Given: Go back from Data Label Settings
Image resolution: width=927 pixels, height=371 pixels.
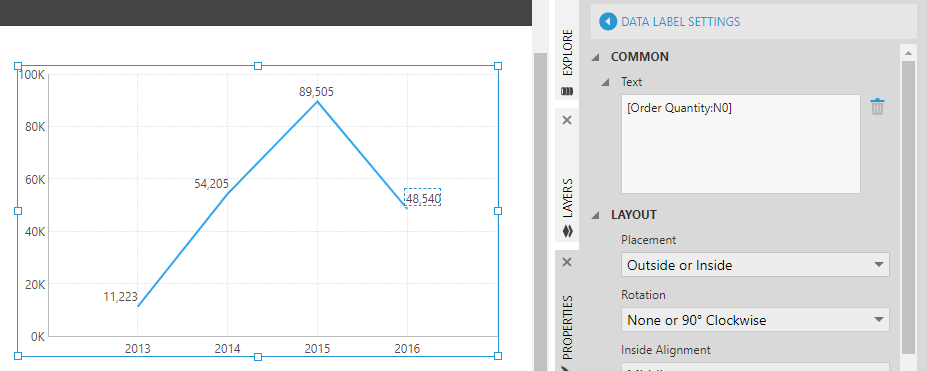Looking at the screenshot, I should pos(608,22).
